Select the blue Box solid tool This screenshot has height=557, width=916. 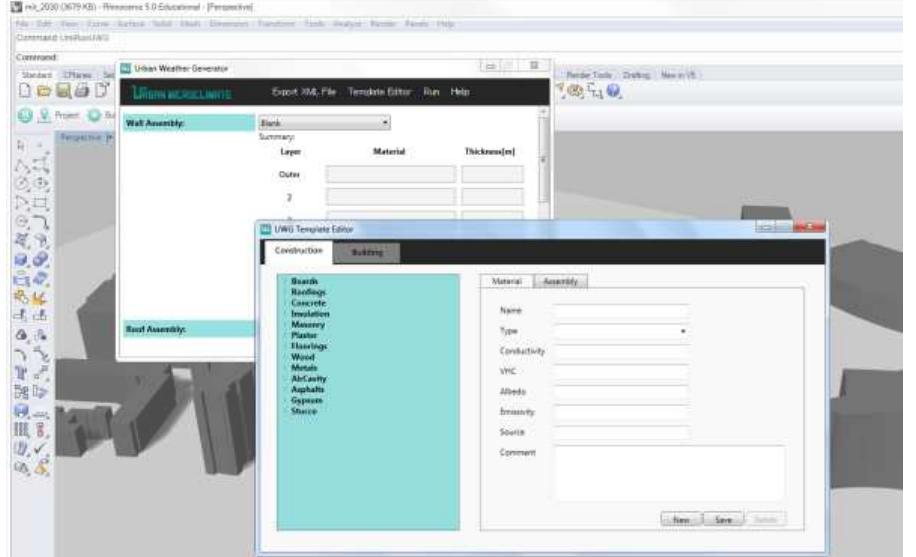(x=22, y=260)
